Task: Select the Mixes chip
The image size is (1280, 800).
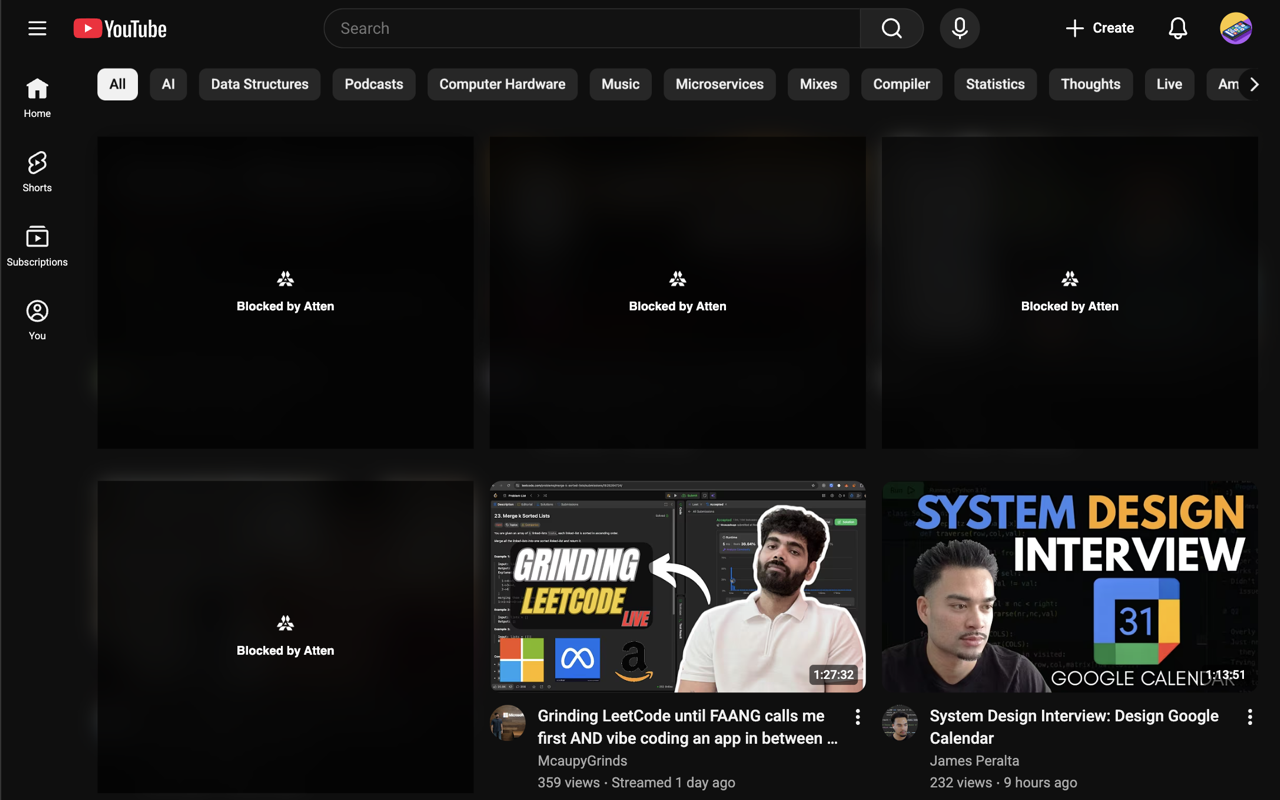Action: coord(818,84)
